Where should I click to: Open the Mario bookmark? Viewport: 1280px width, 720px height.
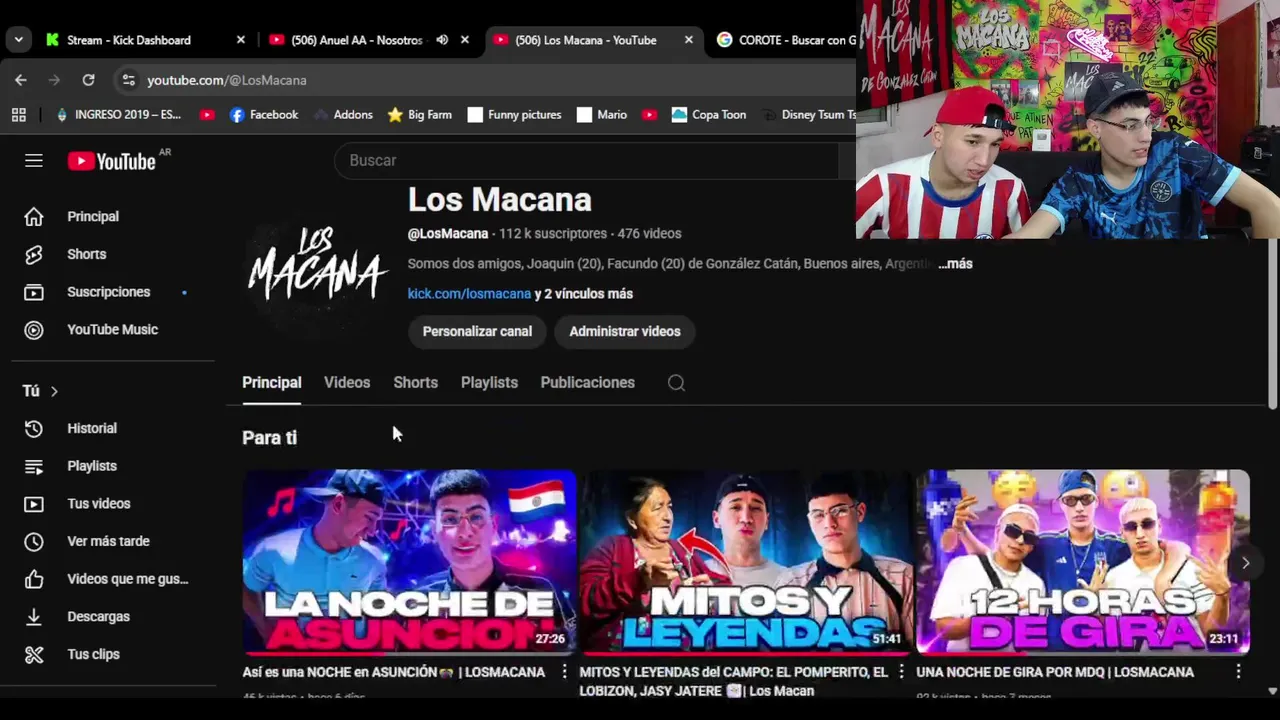point(602,115)
